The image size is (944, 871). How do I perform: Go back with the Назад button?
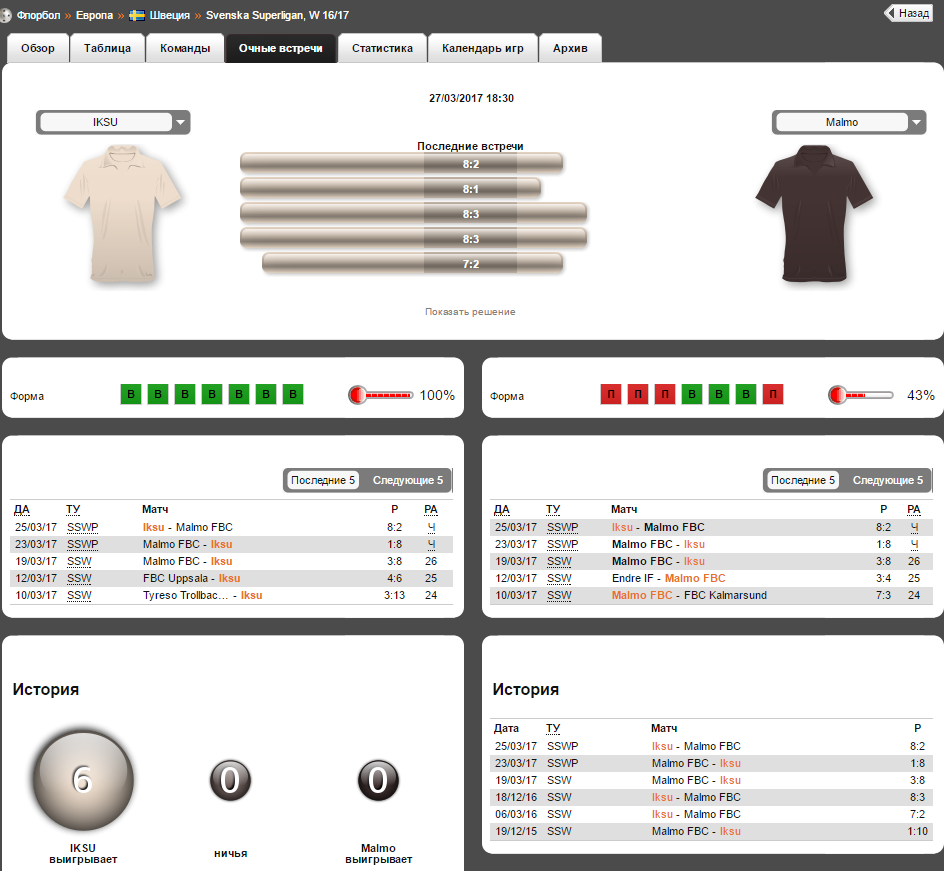(x=908, y=13)
